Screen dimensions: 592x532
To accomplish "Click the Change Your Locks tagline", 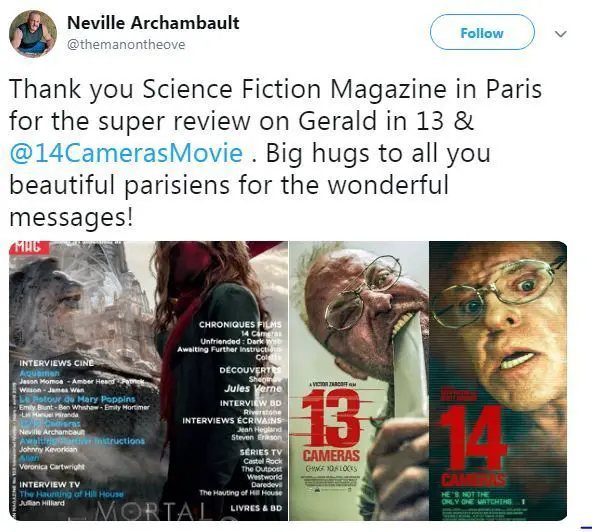I will tap(331, 469).
